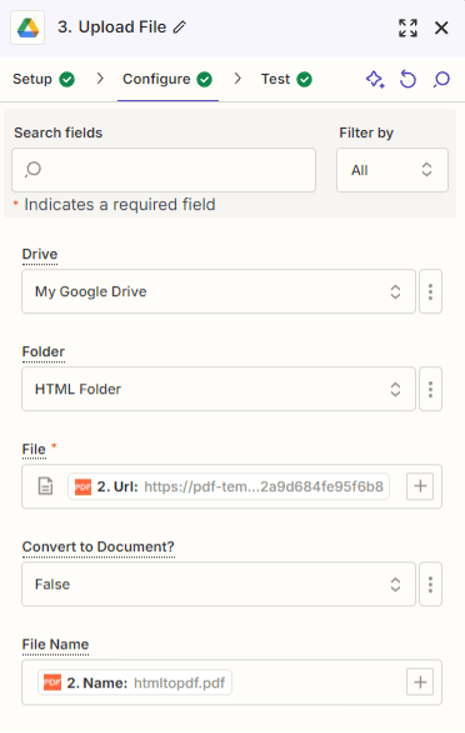Click PDF icon in Url pill
465x733 pixels.
point(83,487)
